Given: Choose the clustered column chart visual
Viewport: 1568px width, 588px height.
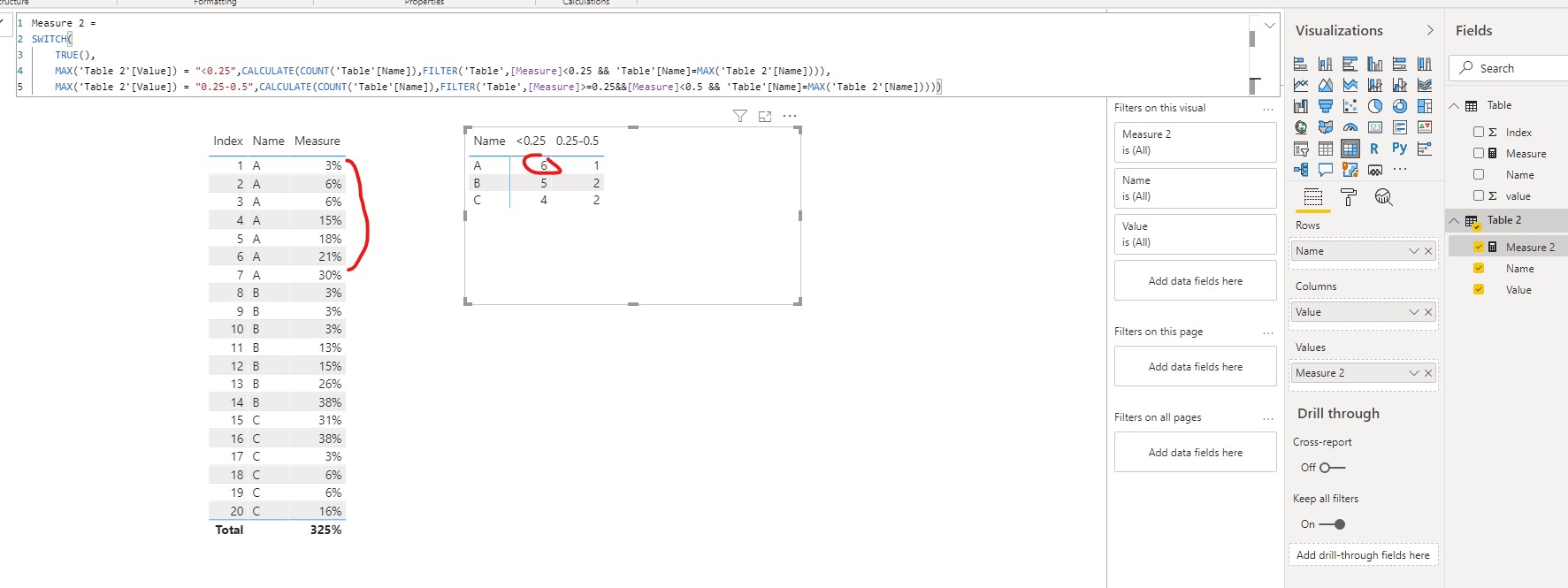Looking at the screenshot, I should (x=1374, y=64).
